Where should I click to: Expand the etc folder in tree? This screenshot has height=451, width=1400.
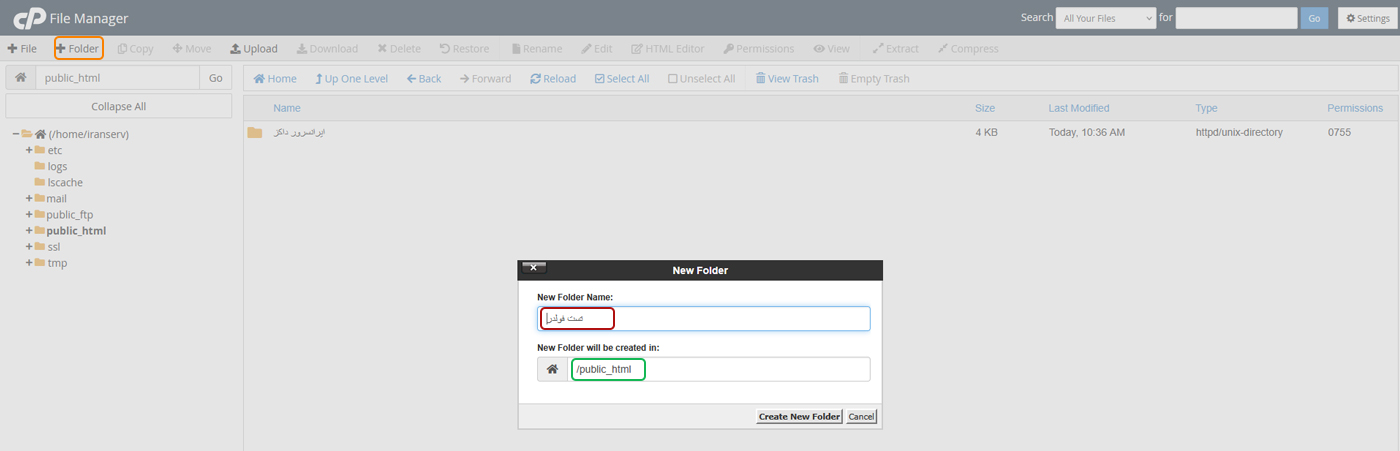pyautogui.click(x=29, y=151)
